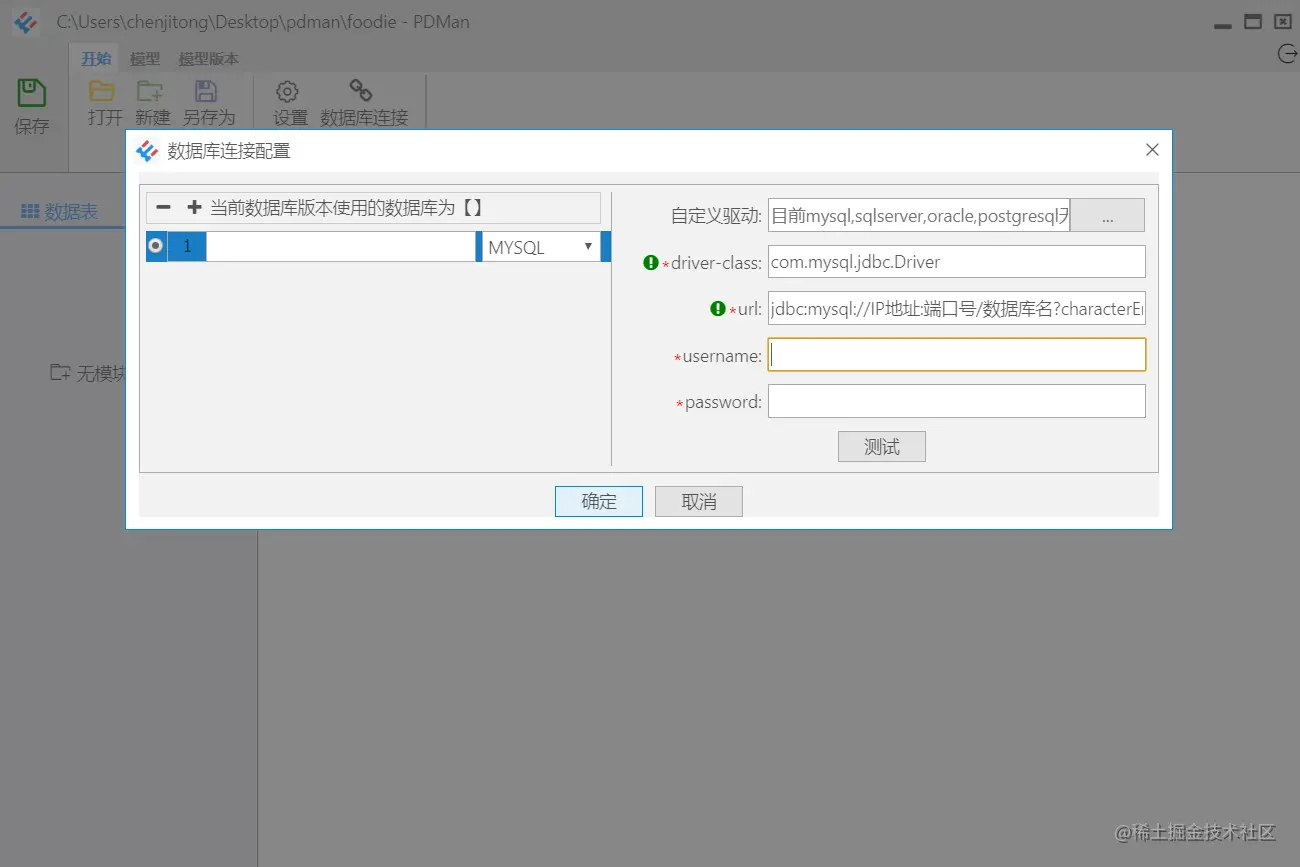Click the PDMan logo in title bar

[26, 22]
